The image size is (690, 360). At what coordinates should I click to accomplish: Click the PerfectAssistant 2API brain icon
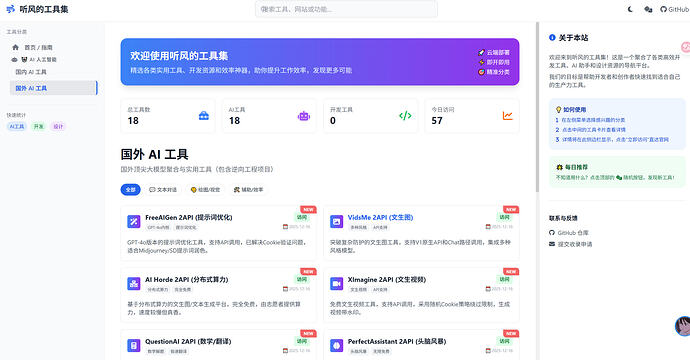click(337, 345)
